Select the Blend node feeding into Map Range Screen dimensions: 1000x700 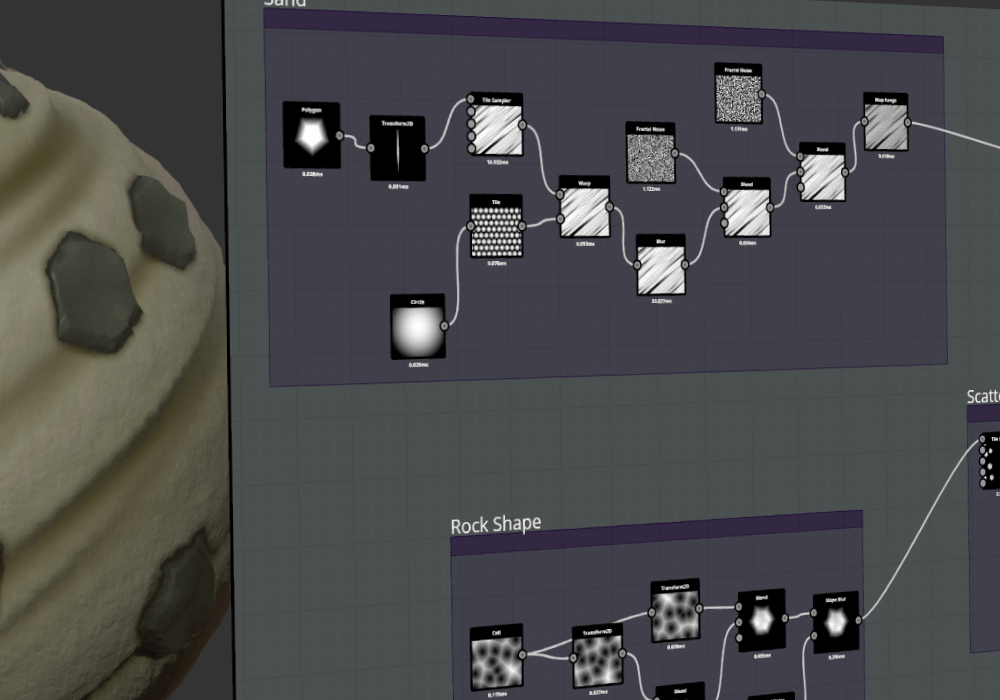[x=823, y=172]
